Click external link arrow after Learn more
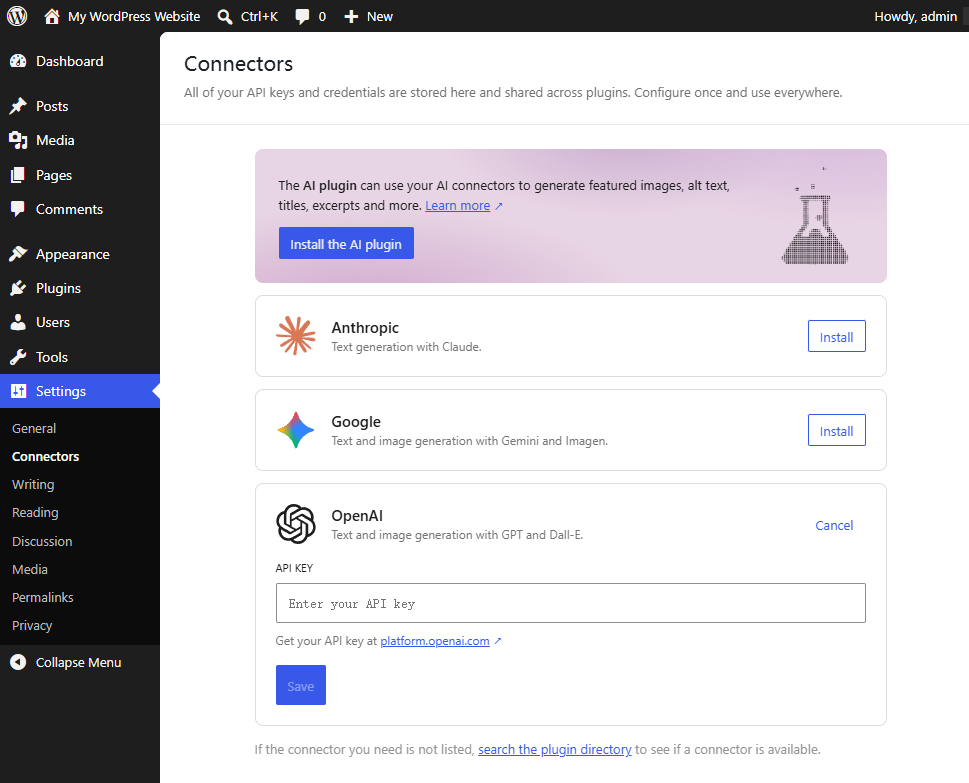This screenshot has width=969, height=783. (498, 206)
